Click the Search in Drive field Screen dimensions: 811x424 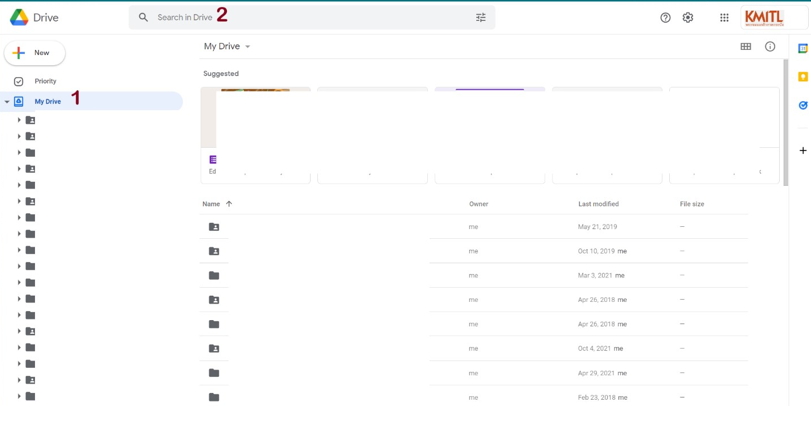pos(300,18)
